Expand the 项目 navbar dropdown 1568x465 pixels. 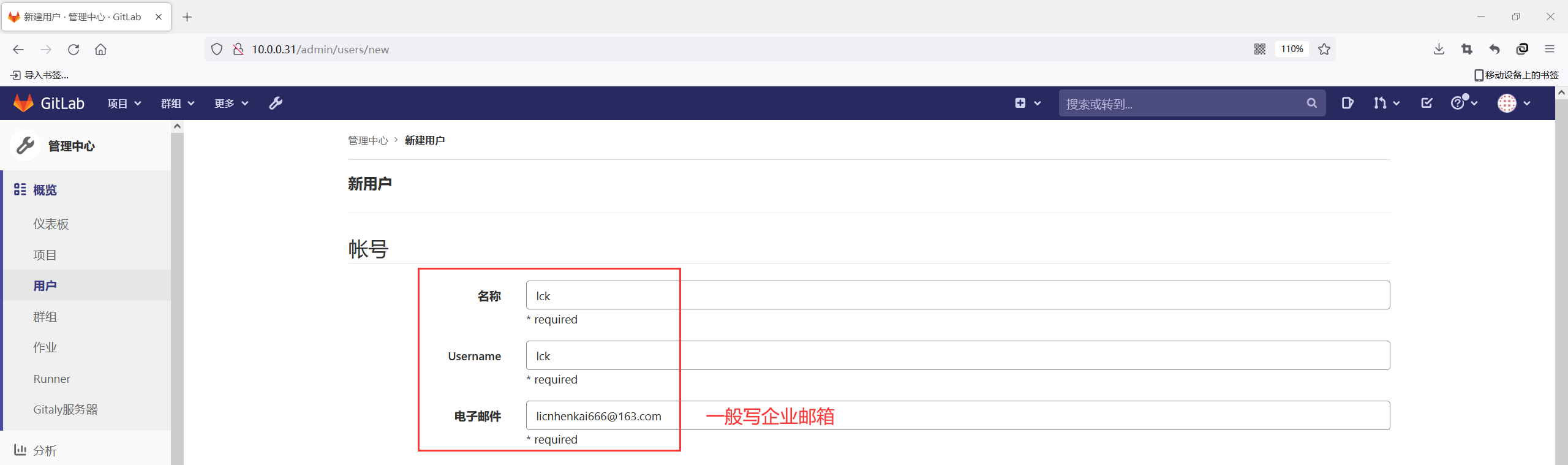click(124, 104)
